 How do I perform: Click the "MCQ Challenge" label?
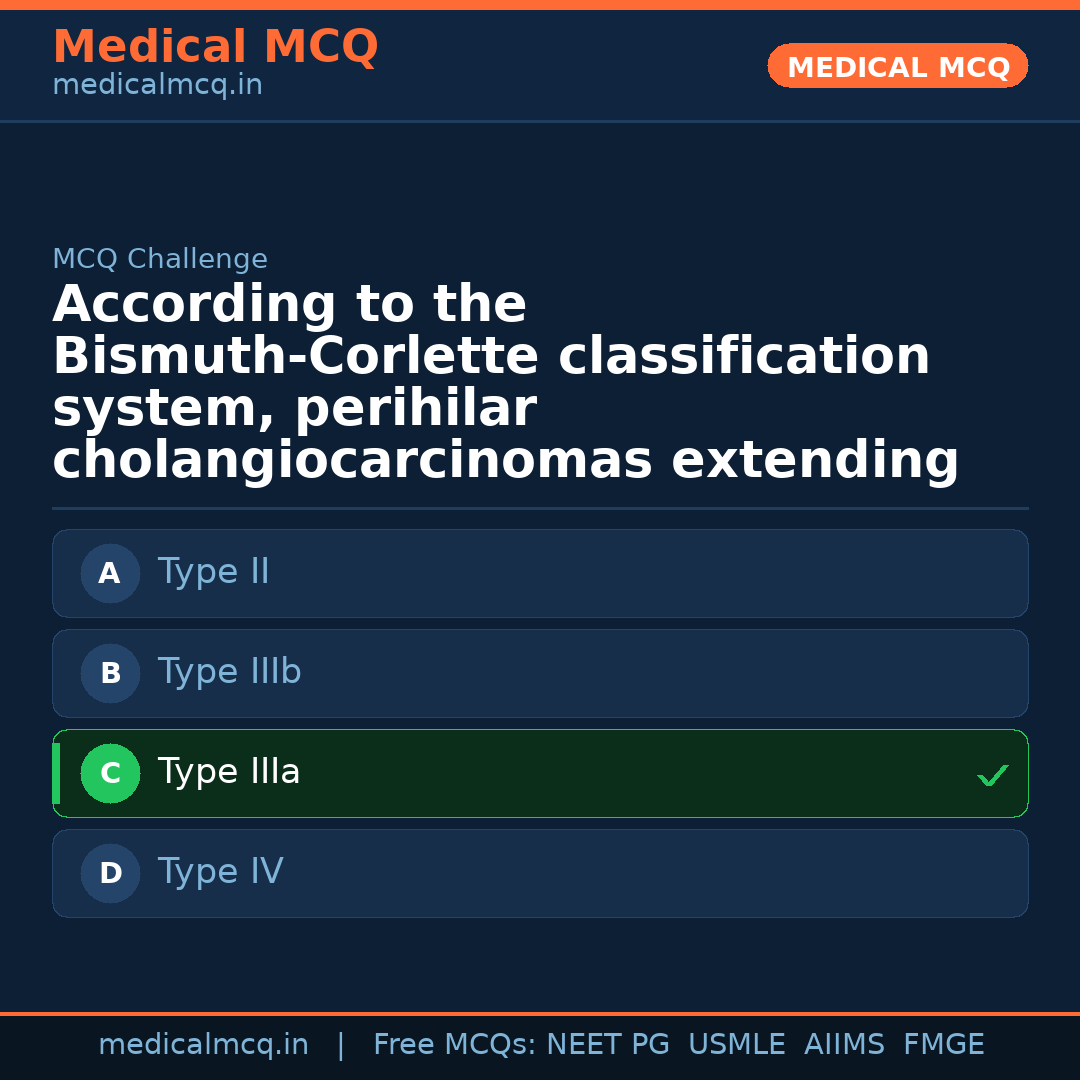tap(160, 260)
